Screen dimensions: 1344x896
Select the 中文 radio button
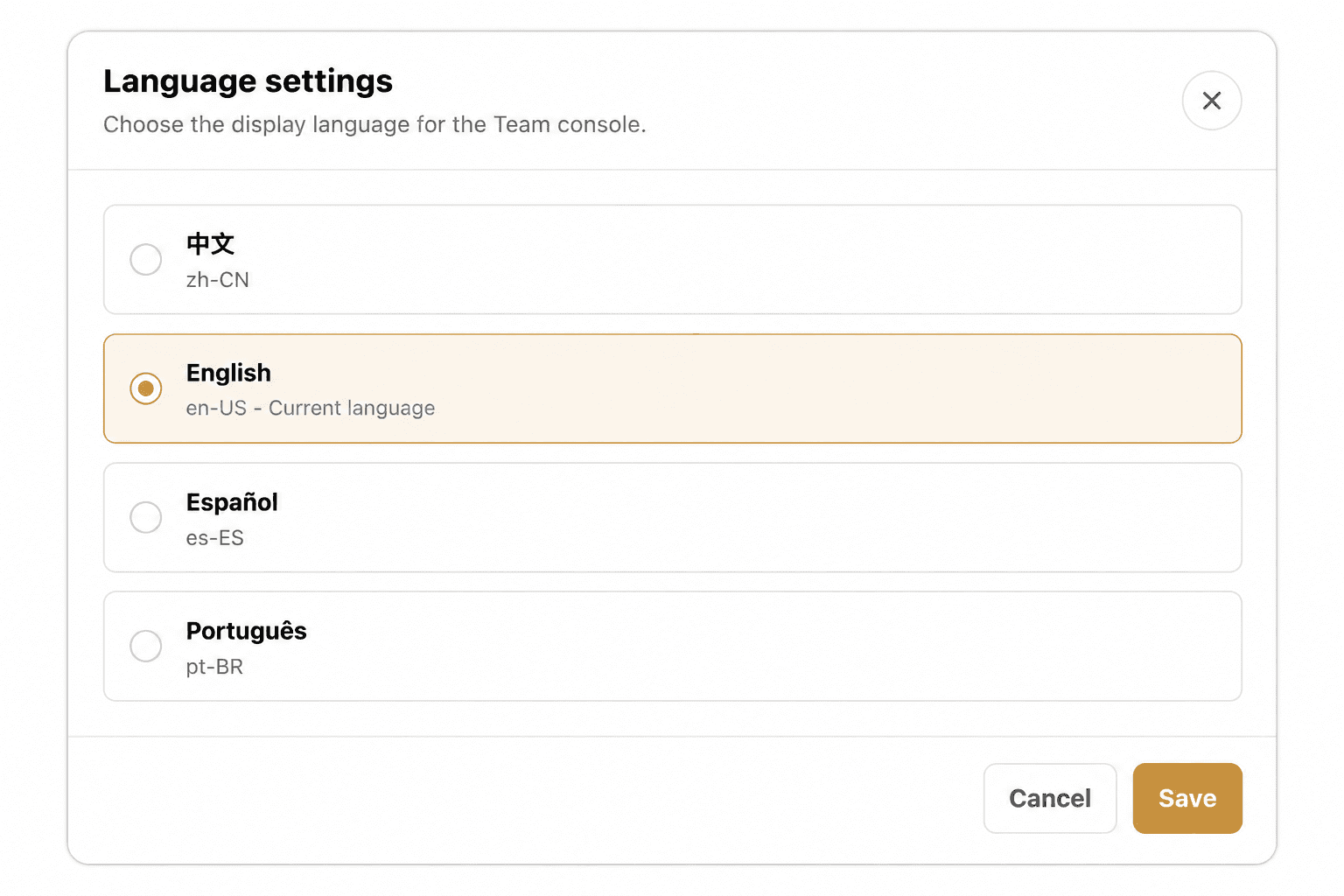coord(146,260)
